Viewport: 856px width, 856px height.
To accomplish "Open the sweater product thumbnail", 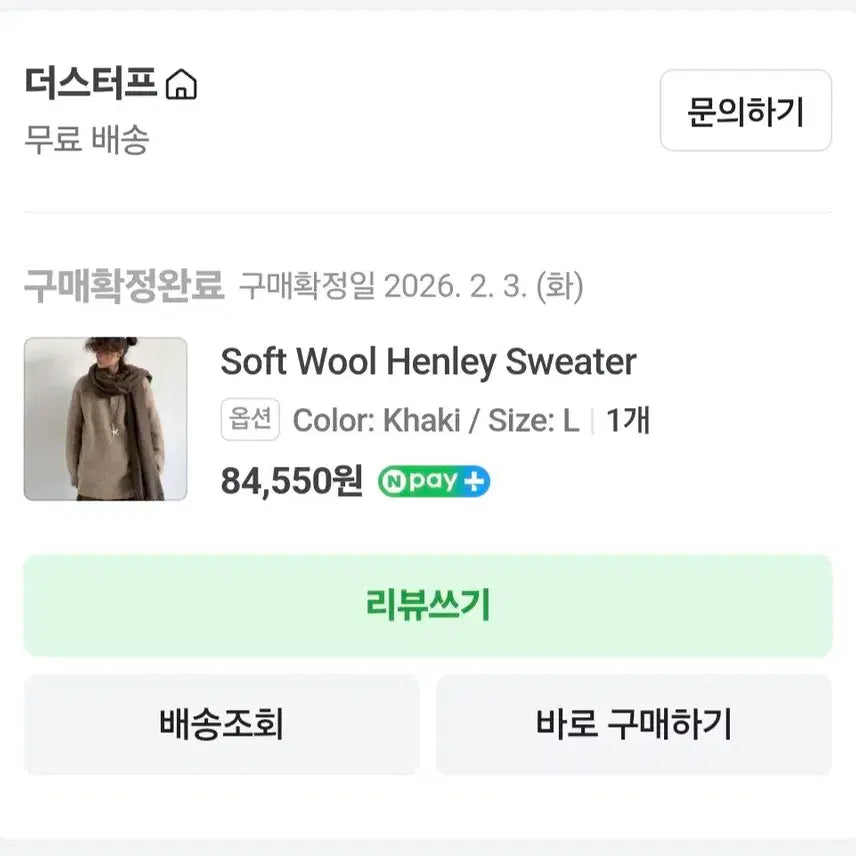I will 105,419.
